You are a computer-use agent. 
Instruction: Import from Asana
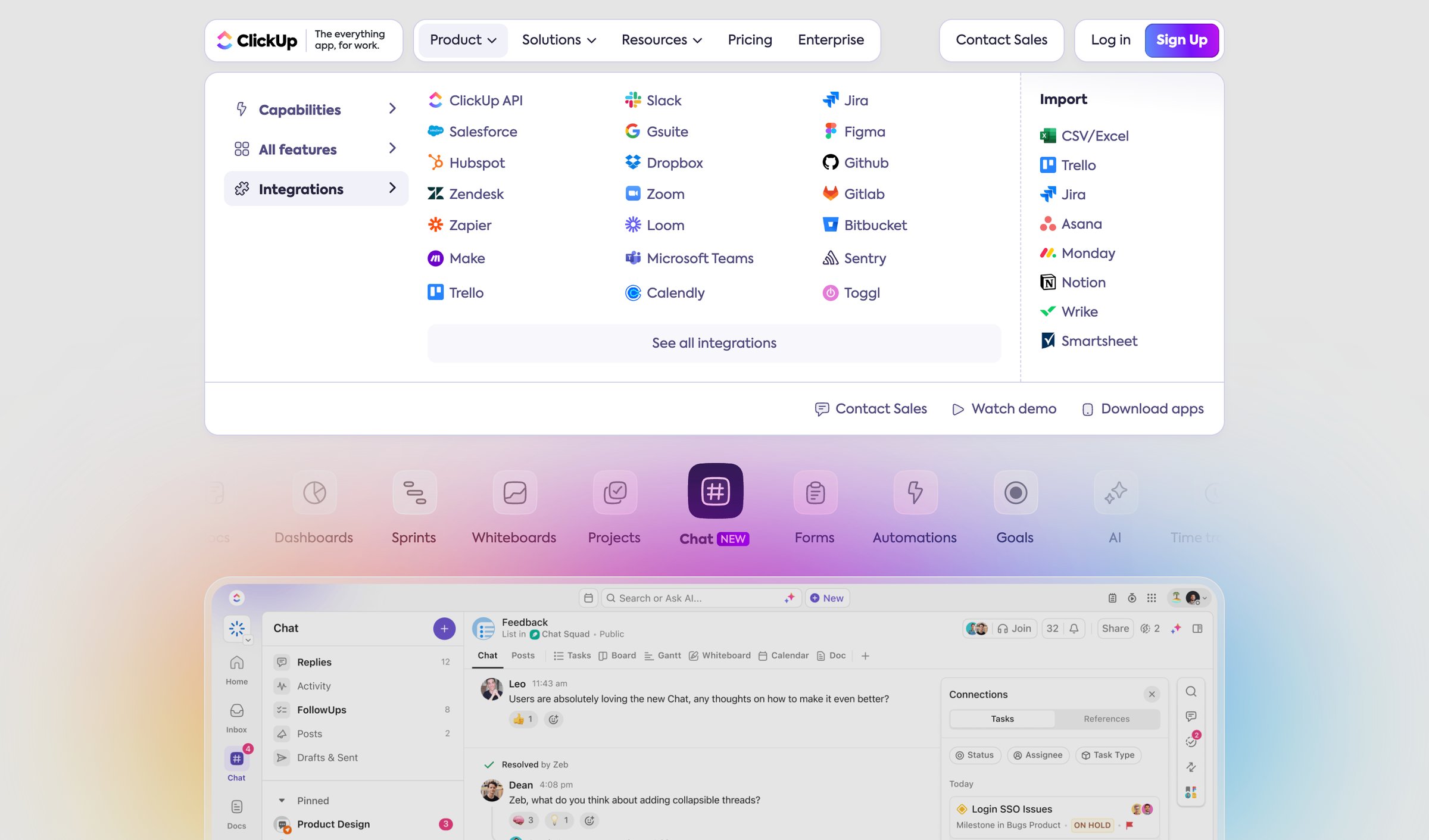point(1071,224)
